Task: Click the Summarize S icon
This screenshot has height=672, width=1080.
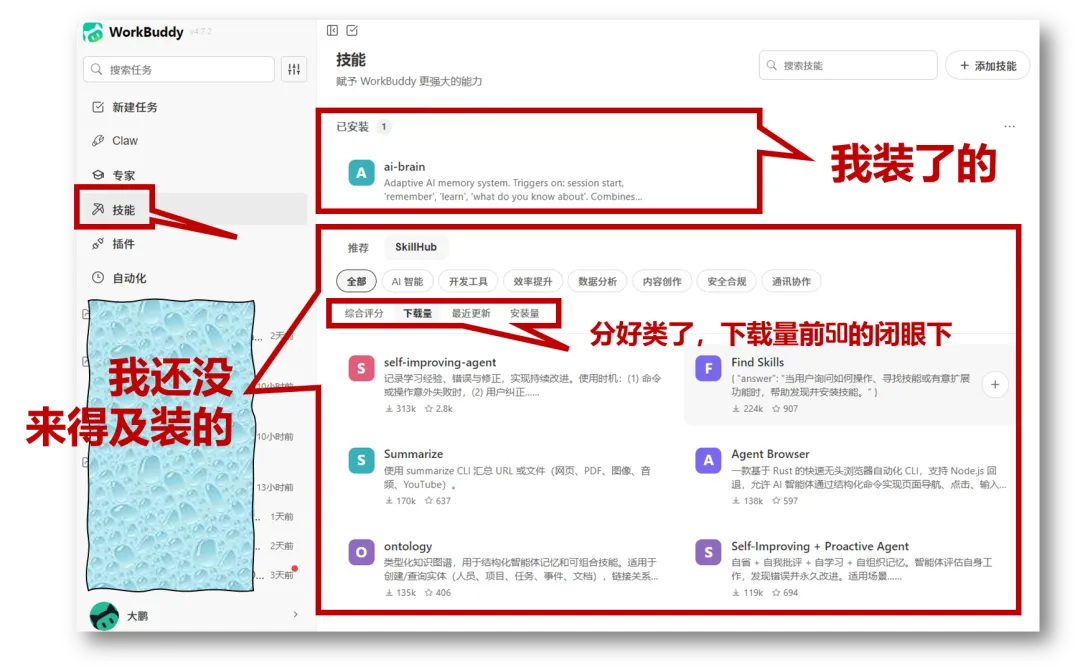Action: click(x=361, y=461)
